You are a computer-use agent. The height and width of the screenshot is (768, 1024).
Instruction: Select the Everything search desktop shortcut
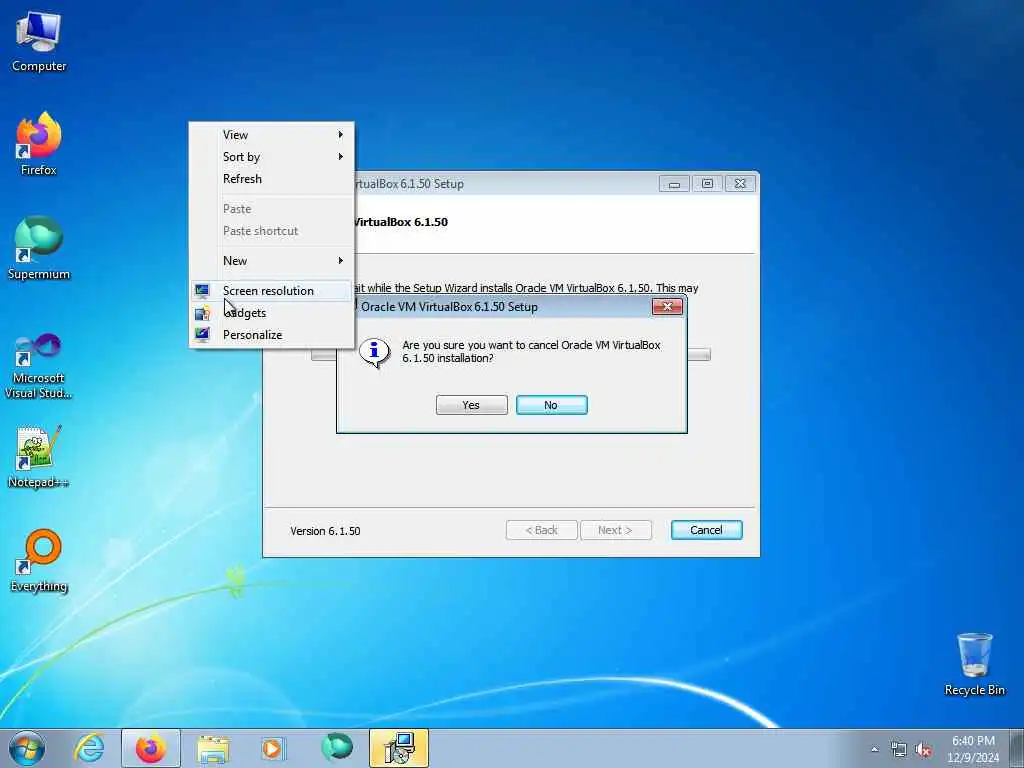click(39, 561)
